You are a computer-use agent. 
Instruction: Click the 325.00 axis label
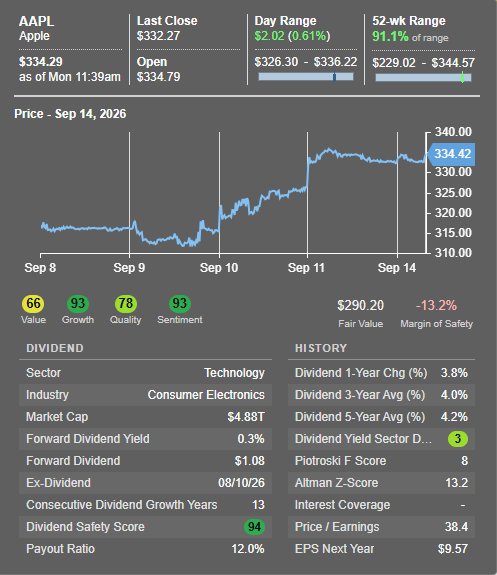click(453, 193)
